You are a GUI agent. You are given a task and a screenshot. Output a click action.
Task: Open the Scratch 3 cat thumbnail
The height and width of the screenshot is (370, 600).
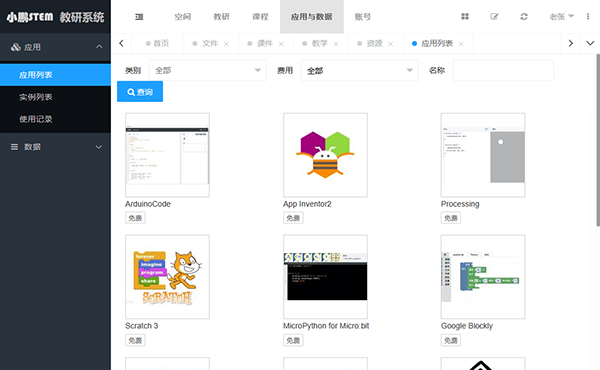[x=168, y=277]
